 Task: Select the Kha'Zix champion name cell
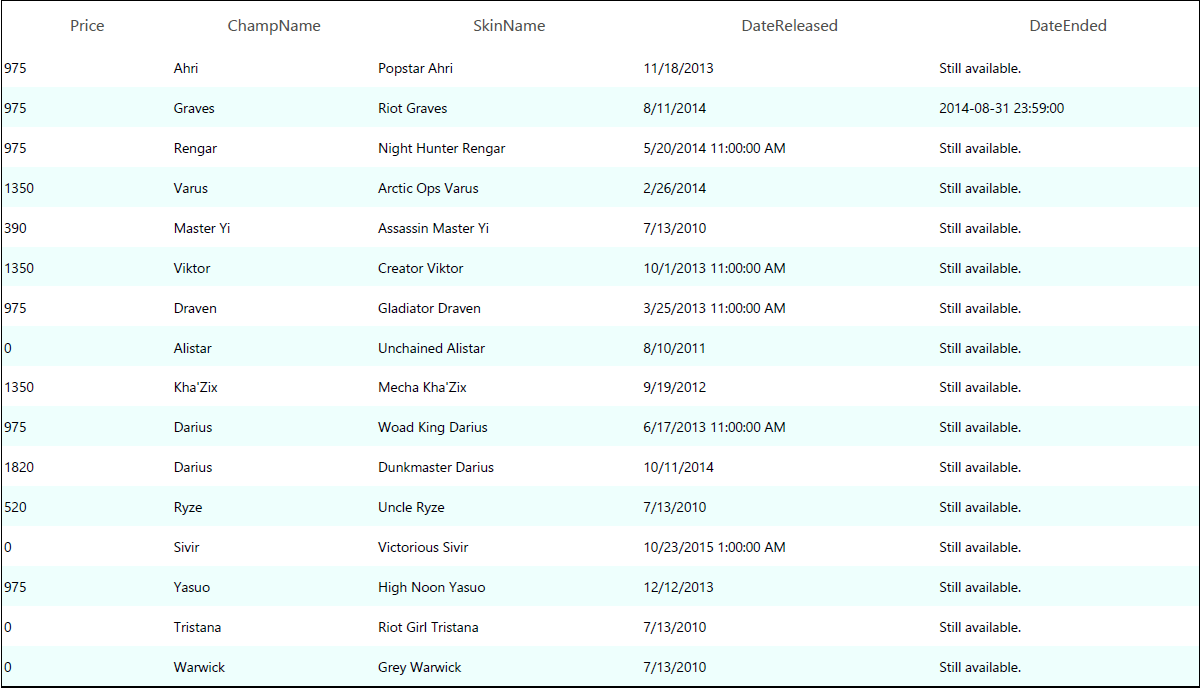tap(195, 387)
